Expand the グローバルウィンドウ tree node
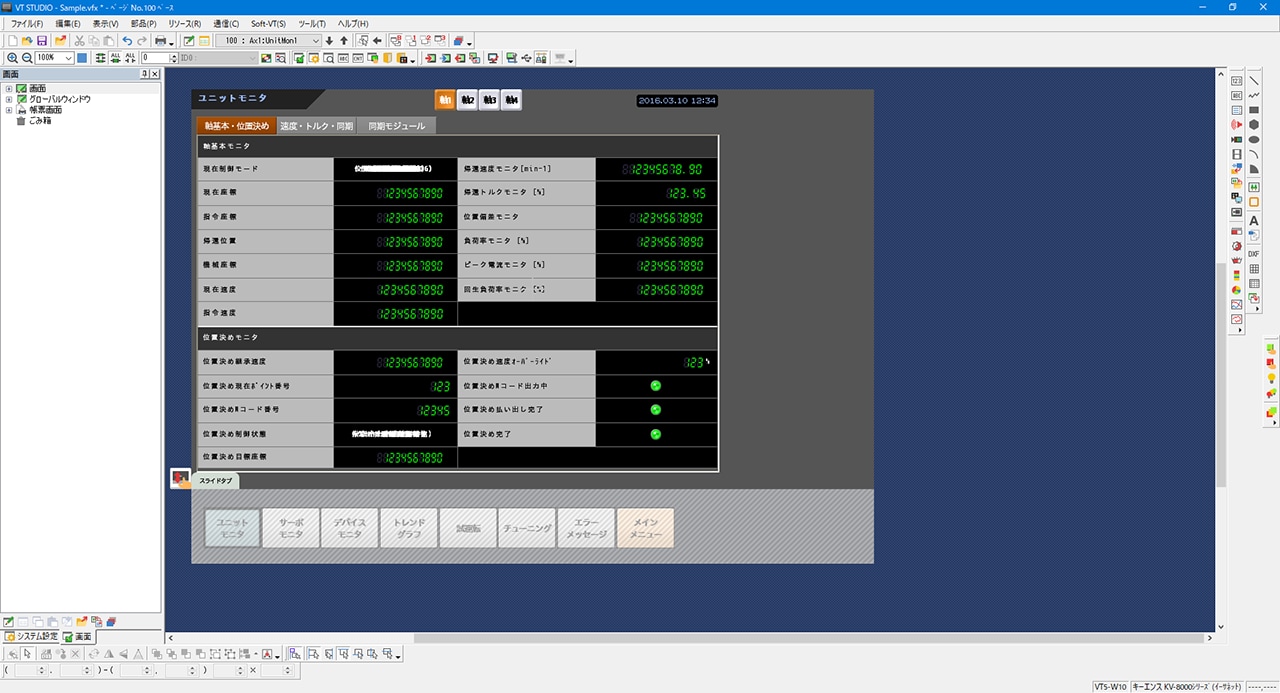 [9, 99]
